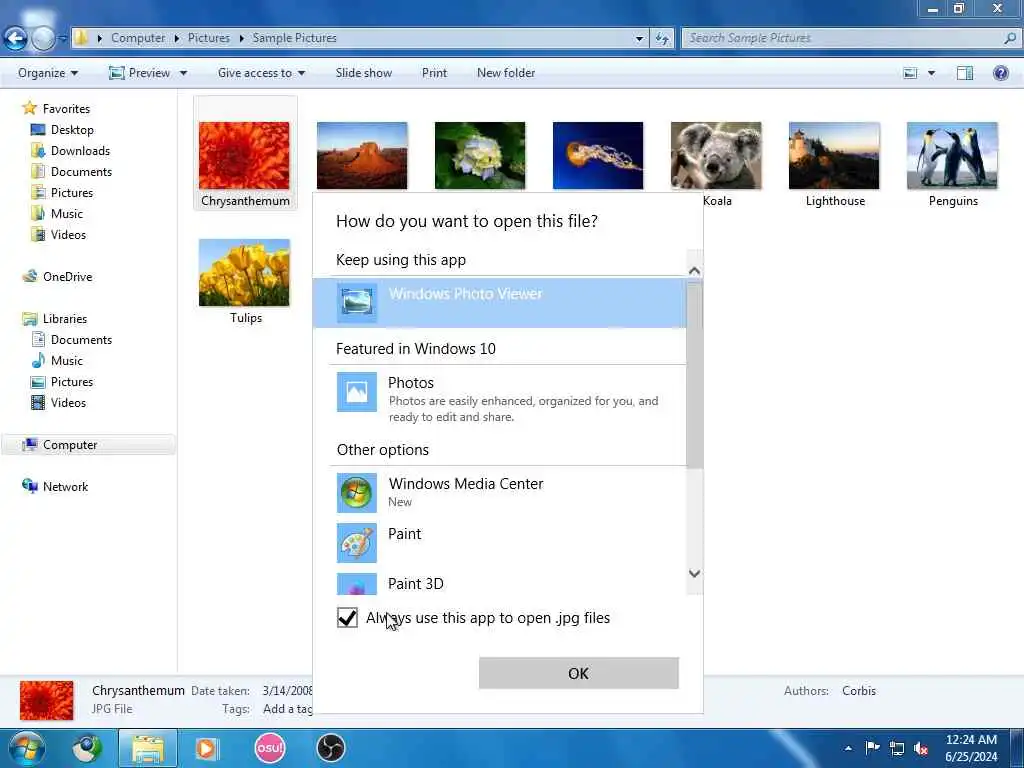Create a New folder

click(506, 73)
